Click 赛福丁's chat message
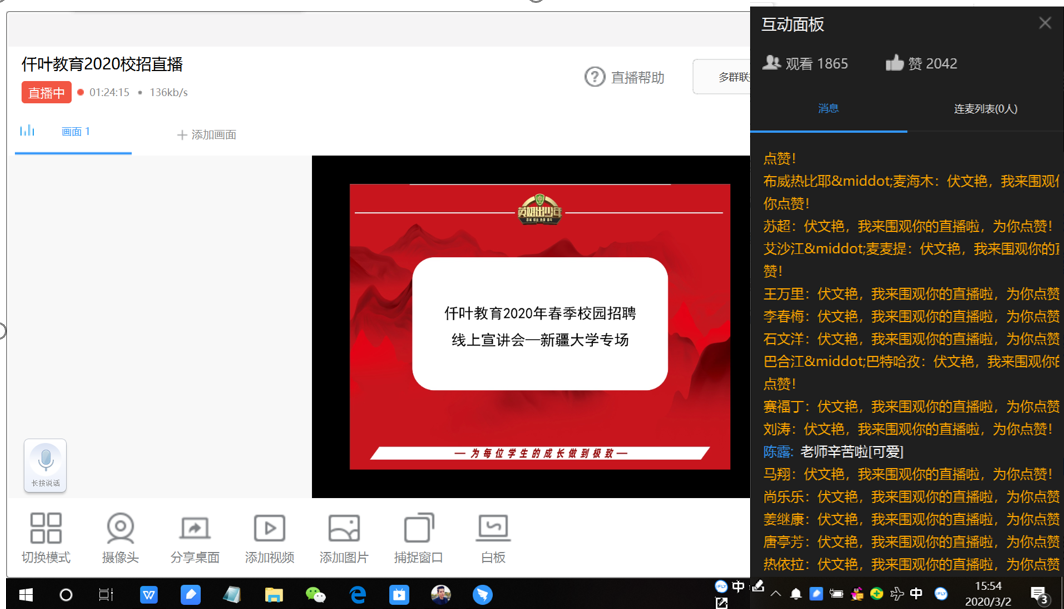 [x=911, y=407]
